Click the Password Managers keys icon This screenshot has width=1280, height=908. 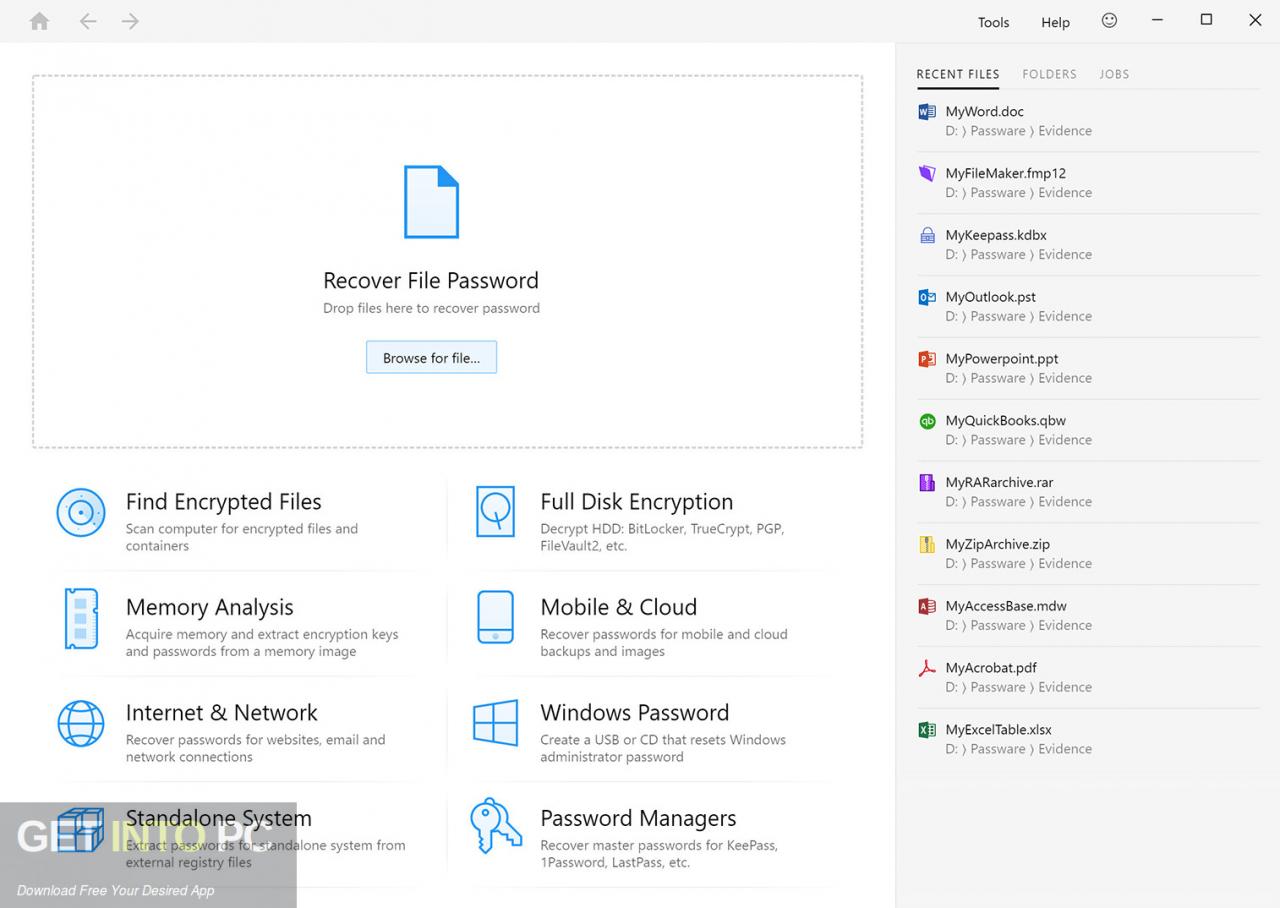pos(496,825)
